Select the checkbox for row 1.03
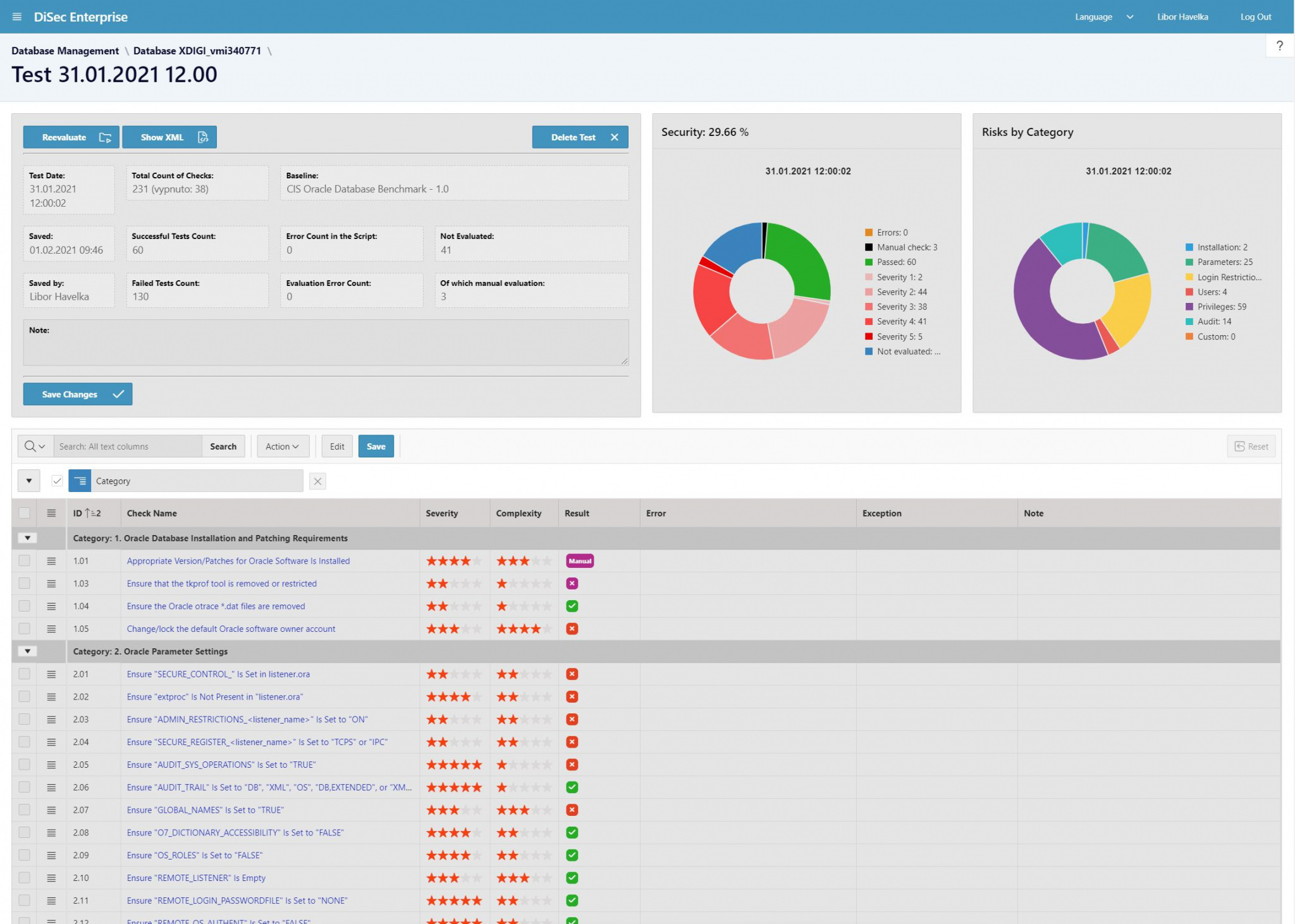The width and height of the screenshot is (1295, 924). (24, 584)
